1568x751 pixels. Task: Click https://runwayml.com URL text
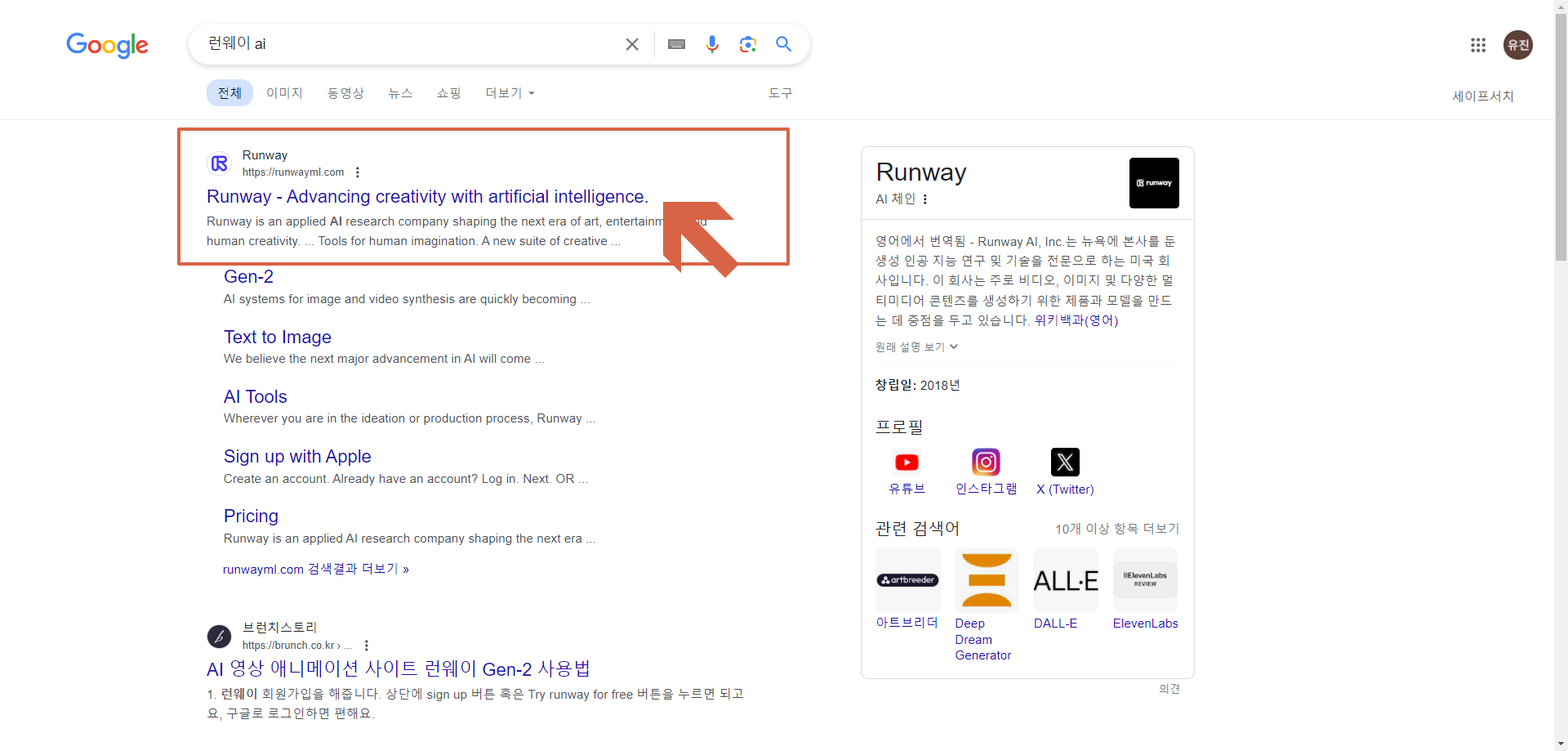[x=293, y=172]
